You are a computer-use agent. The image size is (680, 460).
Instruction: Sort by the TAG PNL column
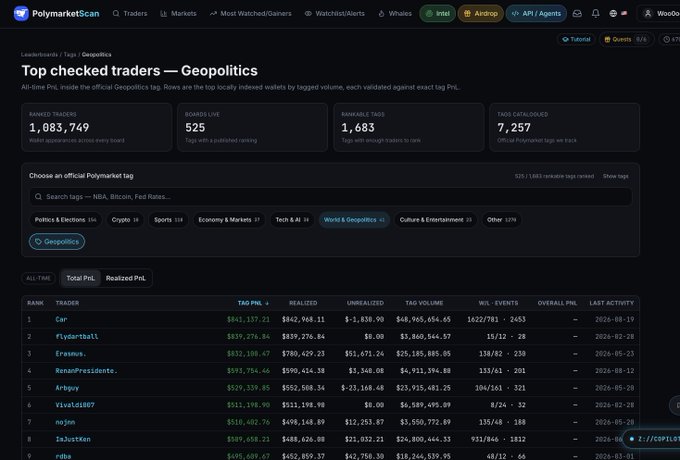pyautogui.click(x=253, y=303)
